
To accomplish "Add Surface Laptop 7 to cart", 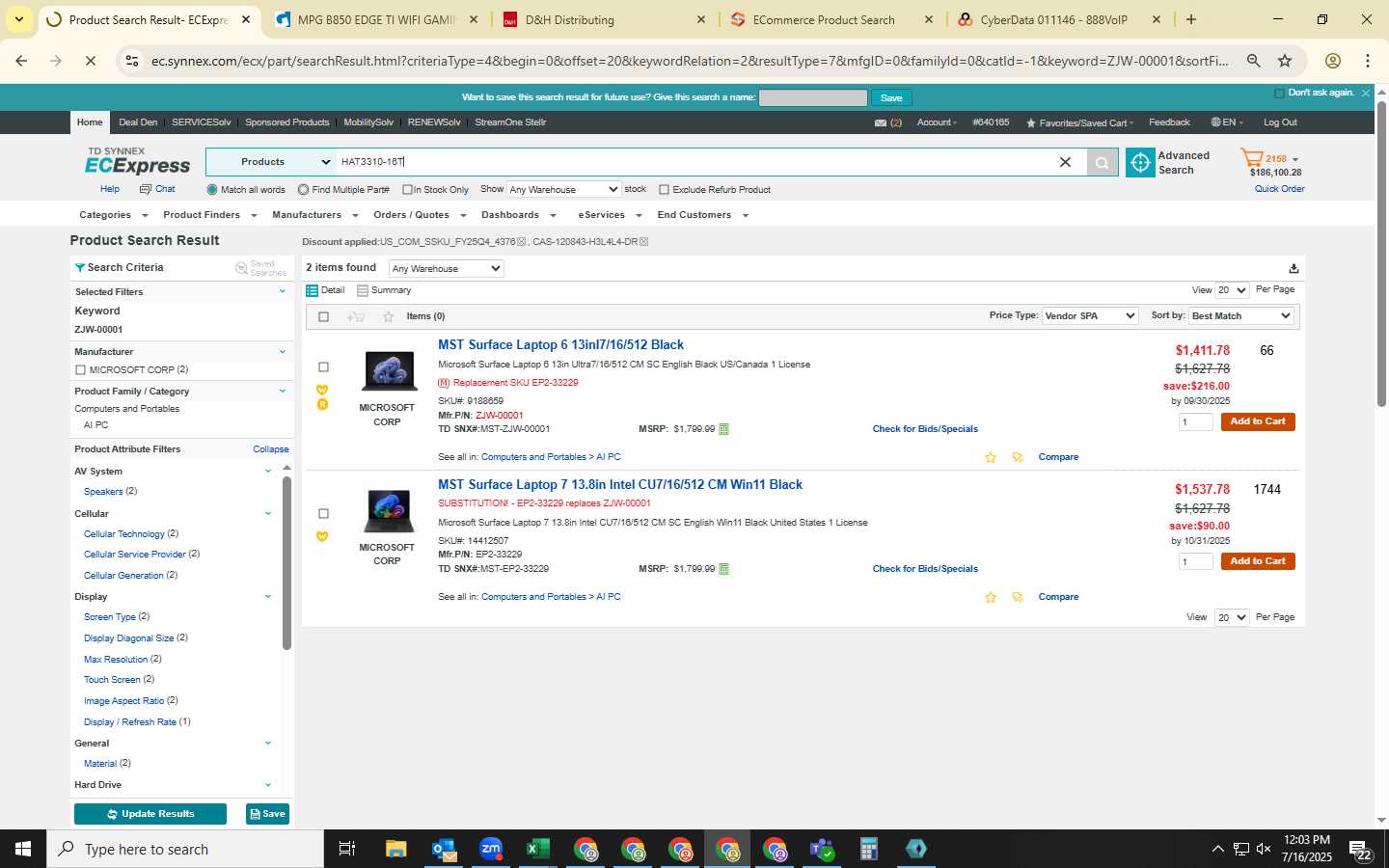I will pos(1258,561).
